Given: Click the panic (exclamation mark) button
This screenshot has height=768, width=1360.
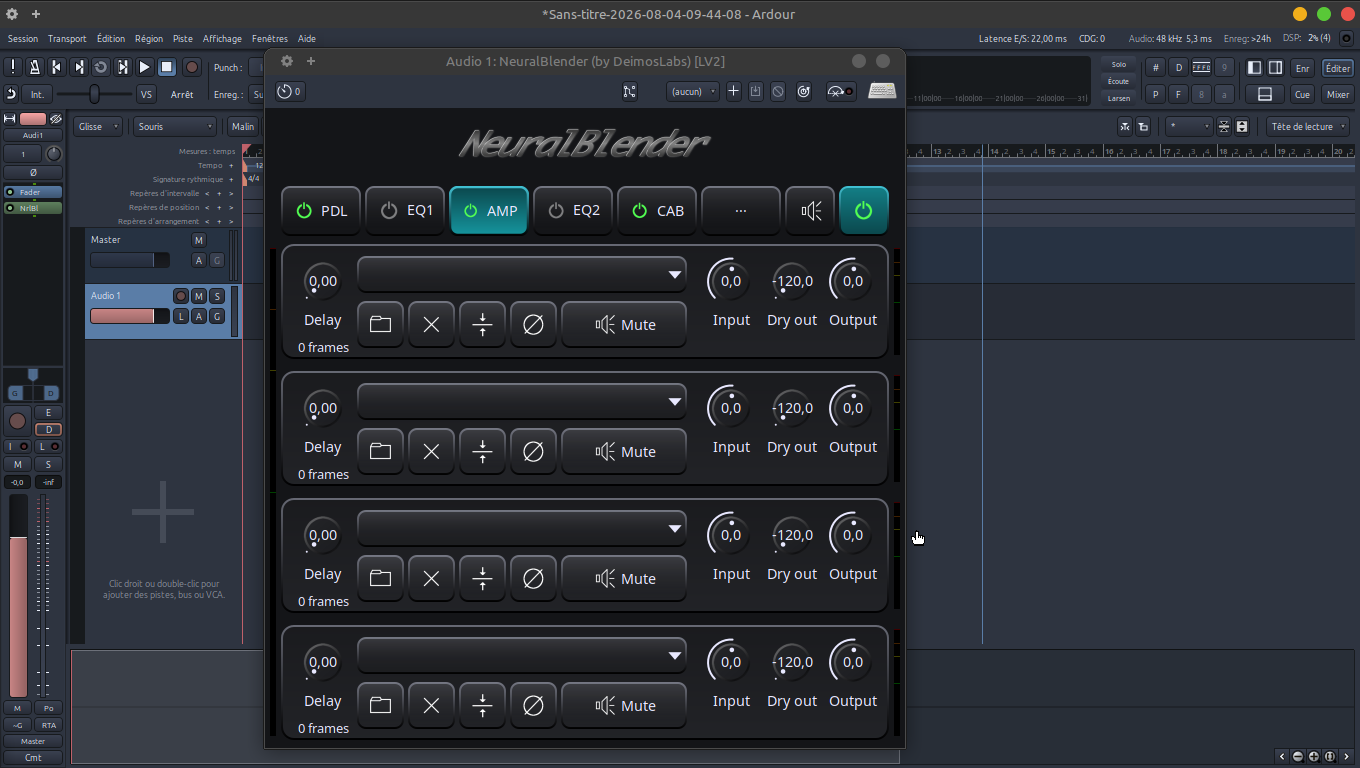Looking at the screenshot, I should [x=13, y=67].
